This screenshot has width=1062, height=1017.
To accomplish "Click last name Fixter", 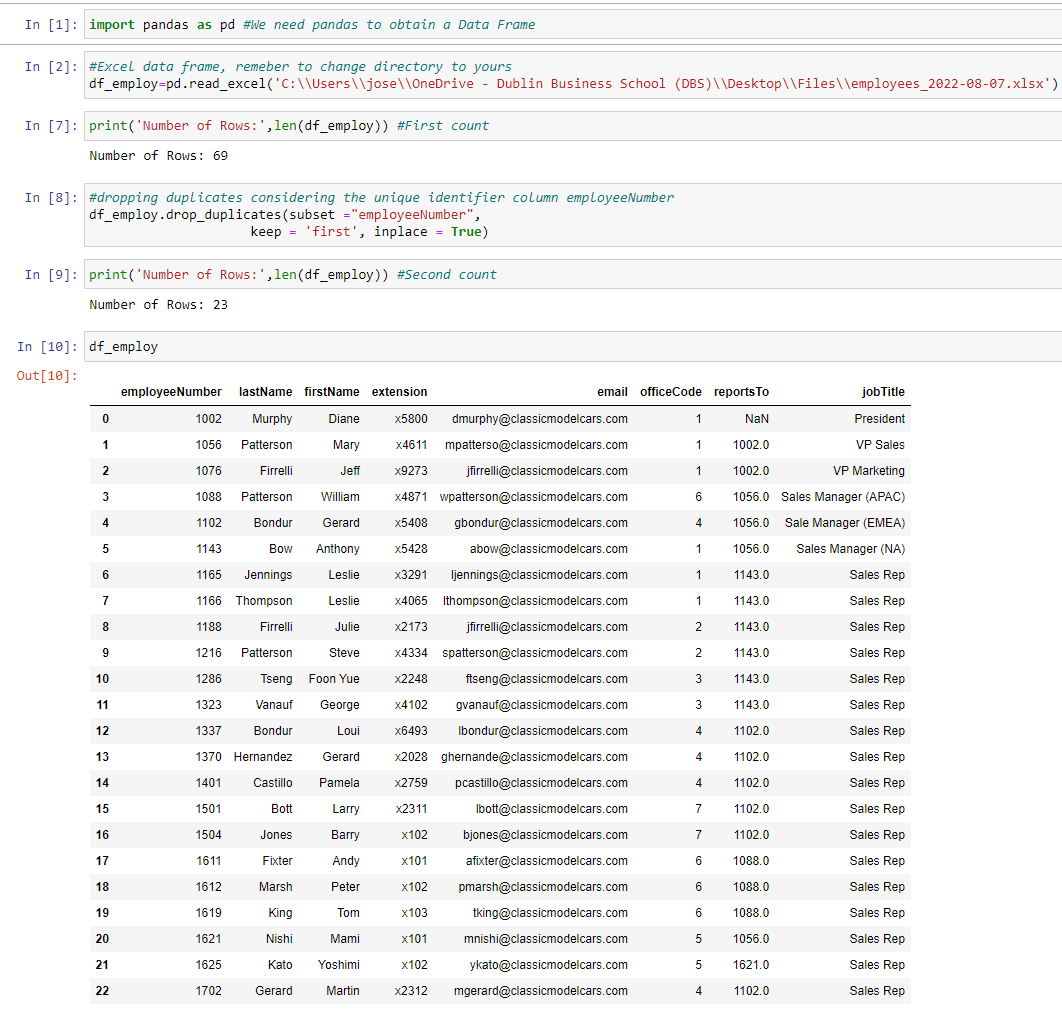I will 277,861.
